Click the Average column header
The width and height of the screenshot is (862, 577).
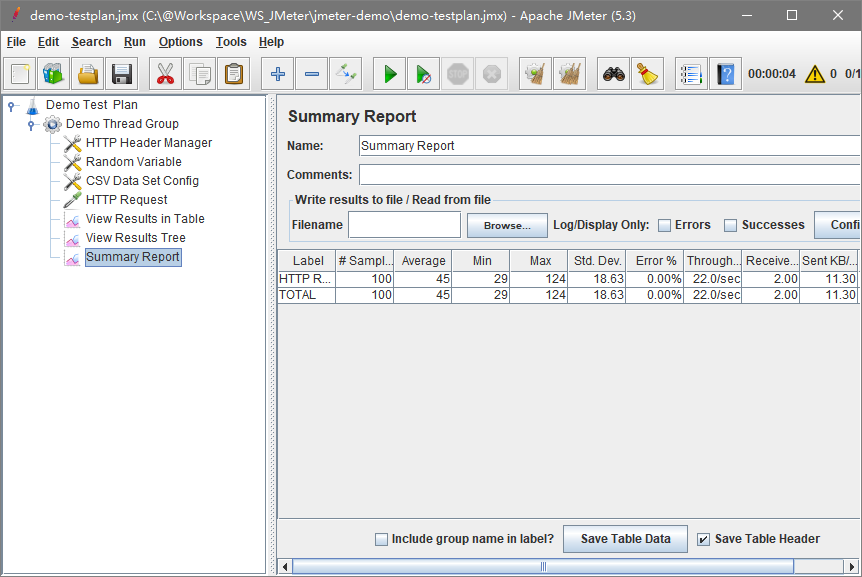[423, 260]
